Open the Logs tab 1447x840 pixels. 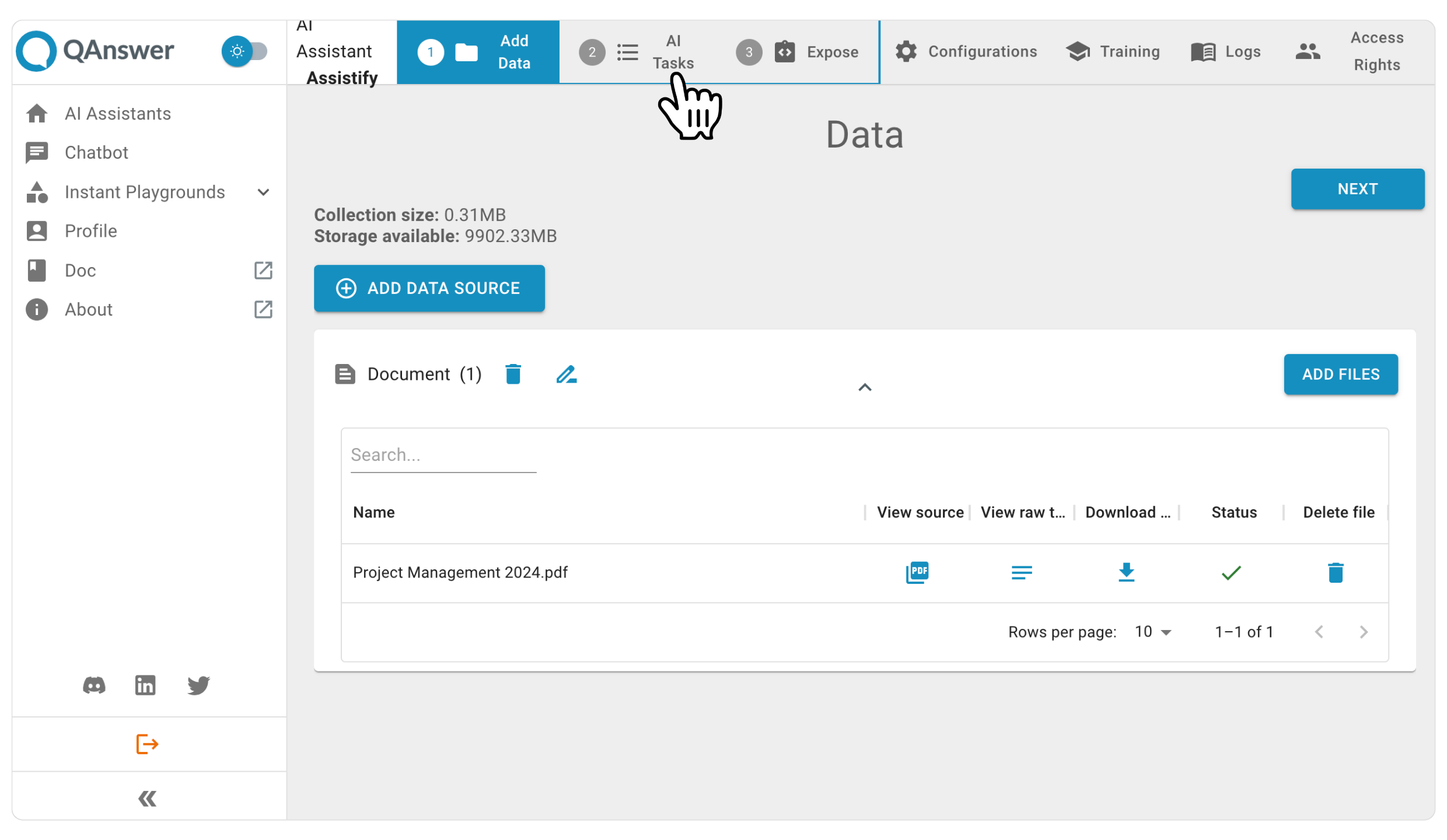tap(1225, 52)
